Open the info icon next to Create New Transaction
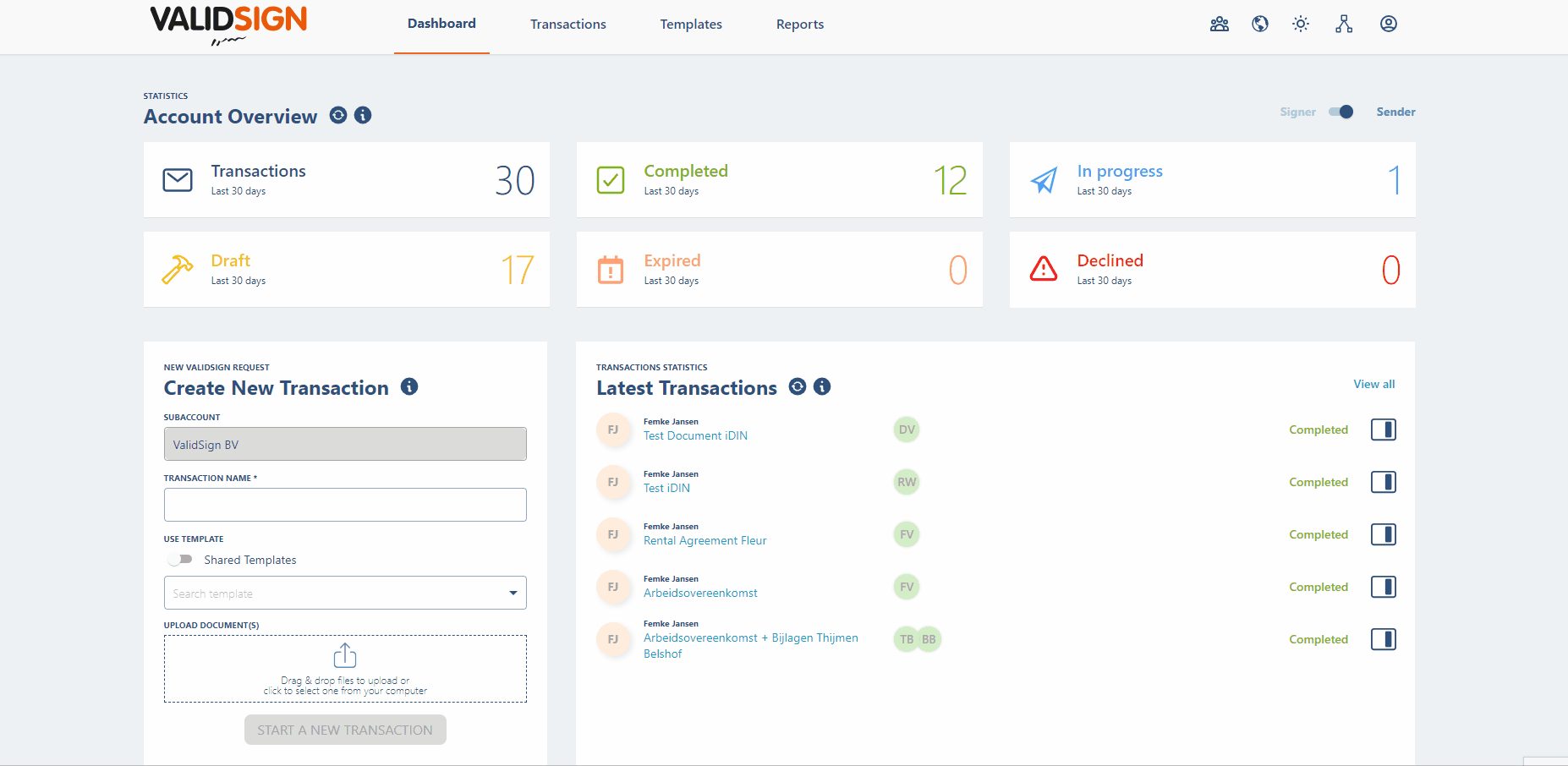1568x766 pixels. pyautogui.click(x=409, y=386)
